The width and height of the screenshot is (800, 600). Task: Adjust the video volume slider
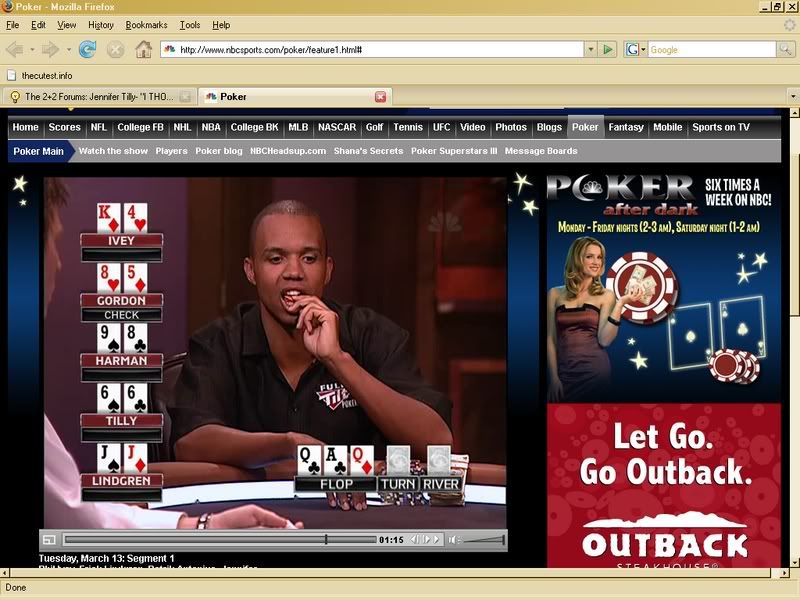[x=483, y=539]
